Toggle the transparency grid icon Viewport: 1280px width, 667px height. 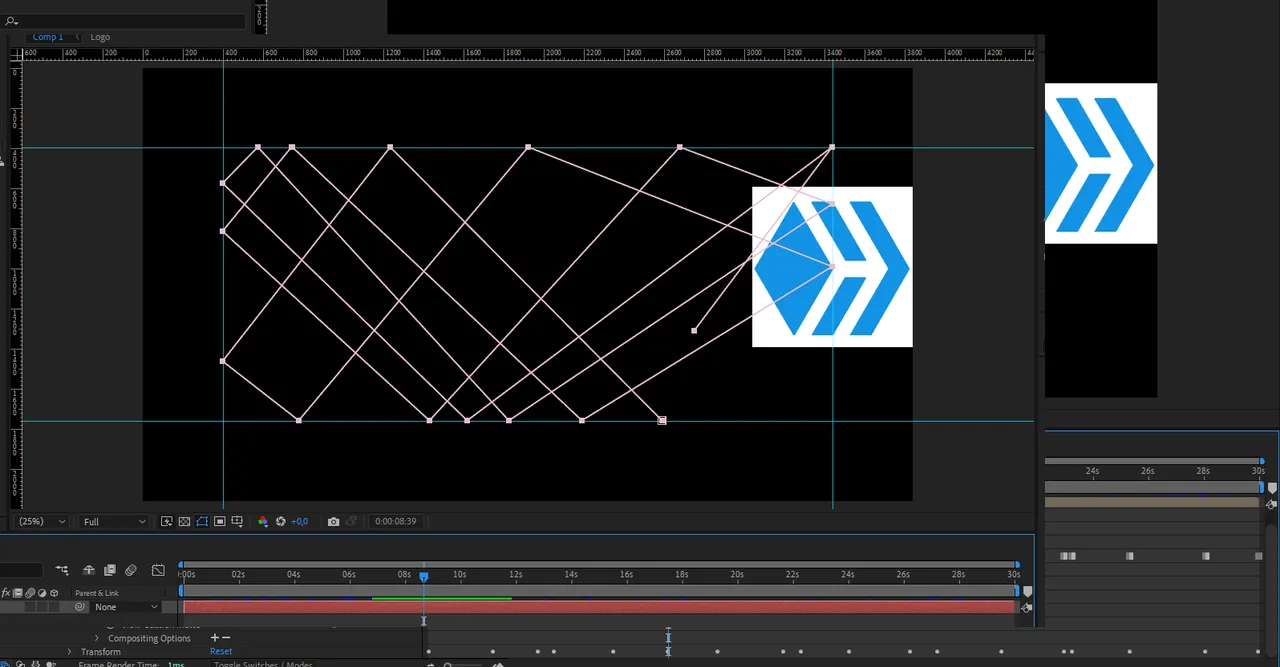184,522
